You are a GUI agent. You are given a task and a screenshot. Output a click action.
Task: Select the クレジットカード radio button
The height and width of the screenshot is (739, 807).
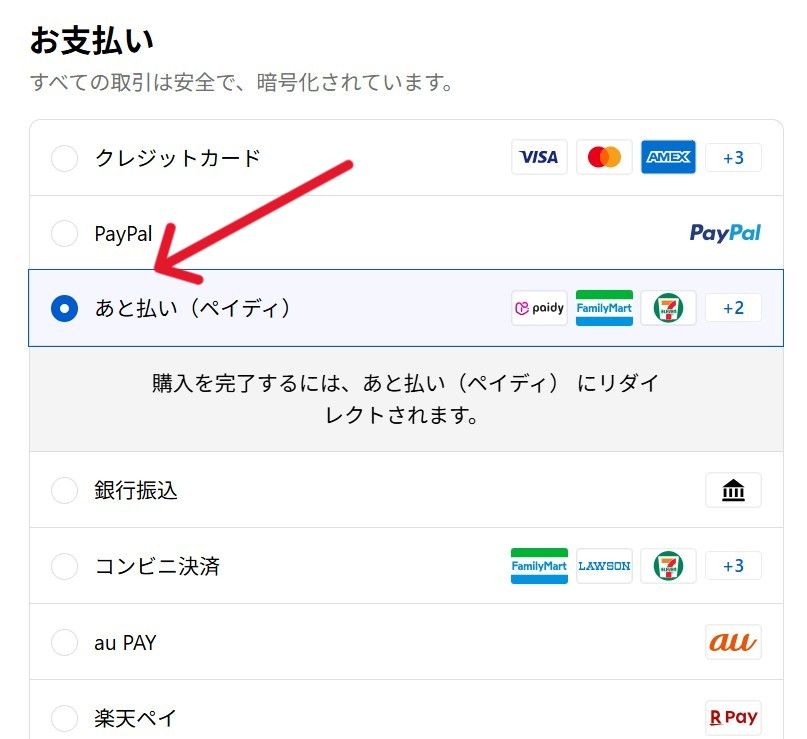[x=64, y=158]
